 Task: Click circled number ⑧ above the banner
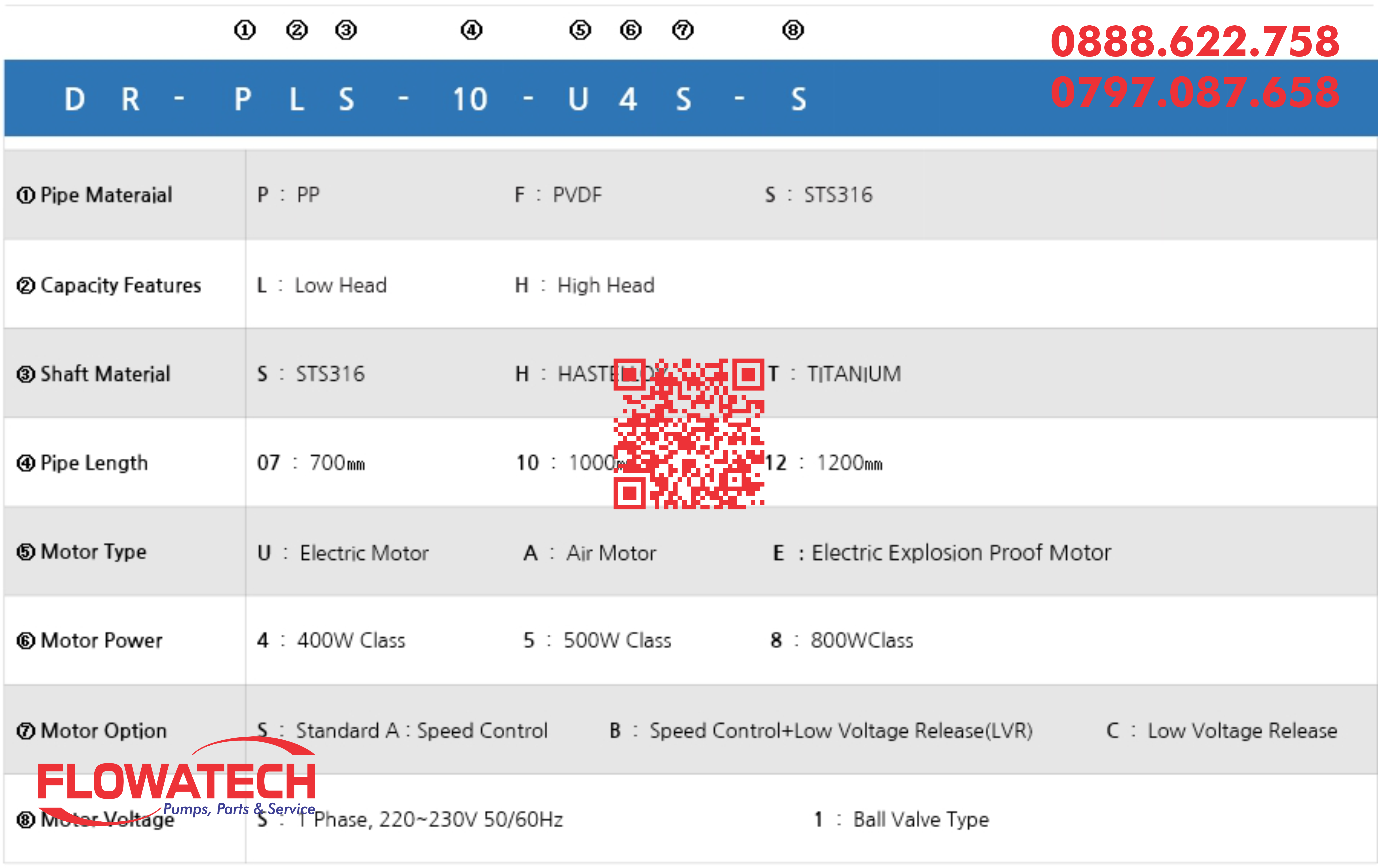pos(793,30)
